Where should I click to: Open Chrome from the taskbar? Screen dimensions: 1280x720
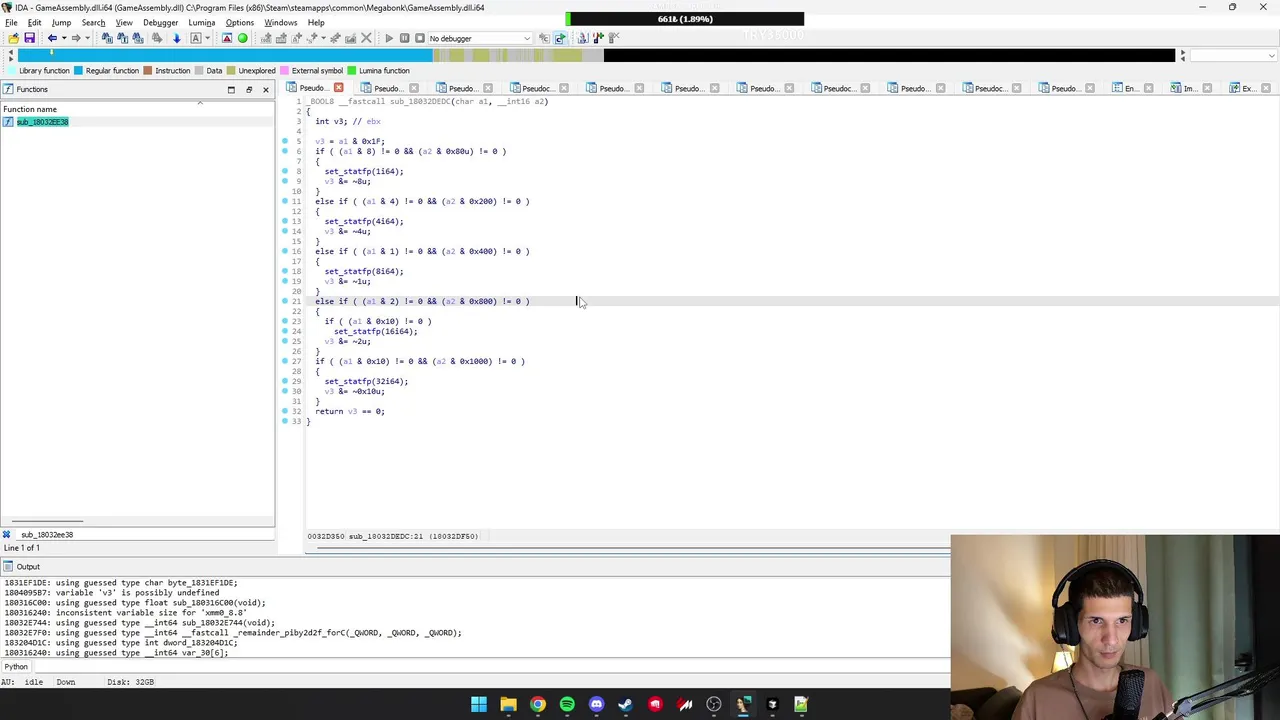(x=538, y=704)
